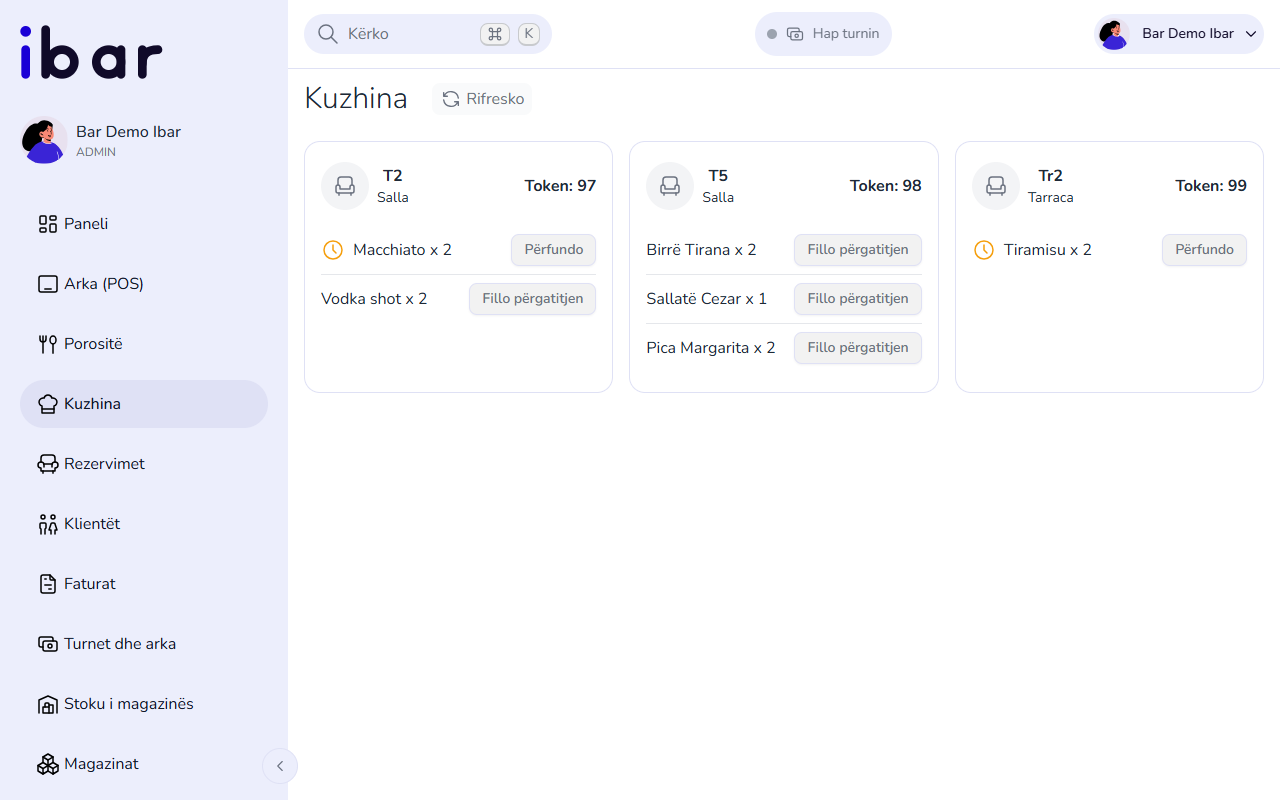Click the Faturat document icon
The image size is (1280, 800).
click(x=48, y=584)
